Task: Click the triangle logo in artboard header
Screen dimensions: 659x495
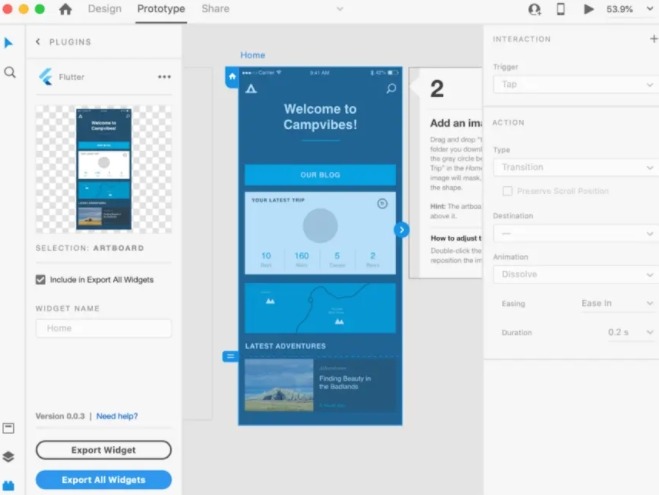Action: 251,89
